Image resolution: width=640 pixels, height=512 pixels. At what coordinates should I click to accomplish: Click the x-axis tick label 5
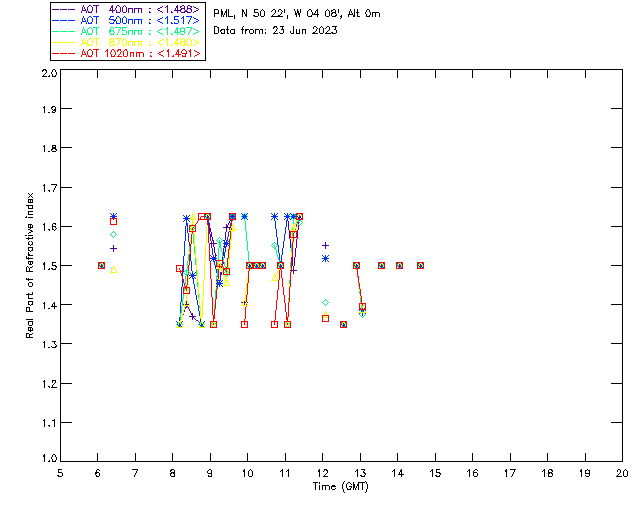pos(60,473)
